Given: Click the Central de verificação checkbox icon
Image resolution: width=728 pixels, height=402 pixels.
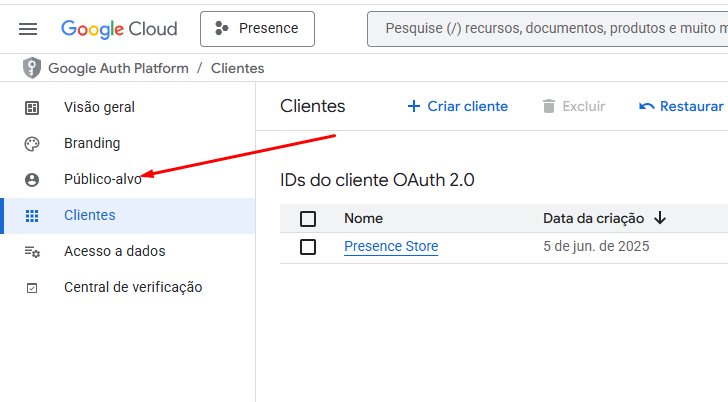Looking at the screenshot, I should pos(32,288).
